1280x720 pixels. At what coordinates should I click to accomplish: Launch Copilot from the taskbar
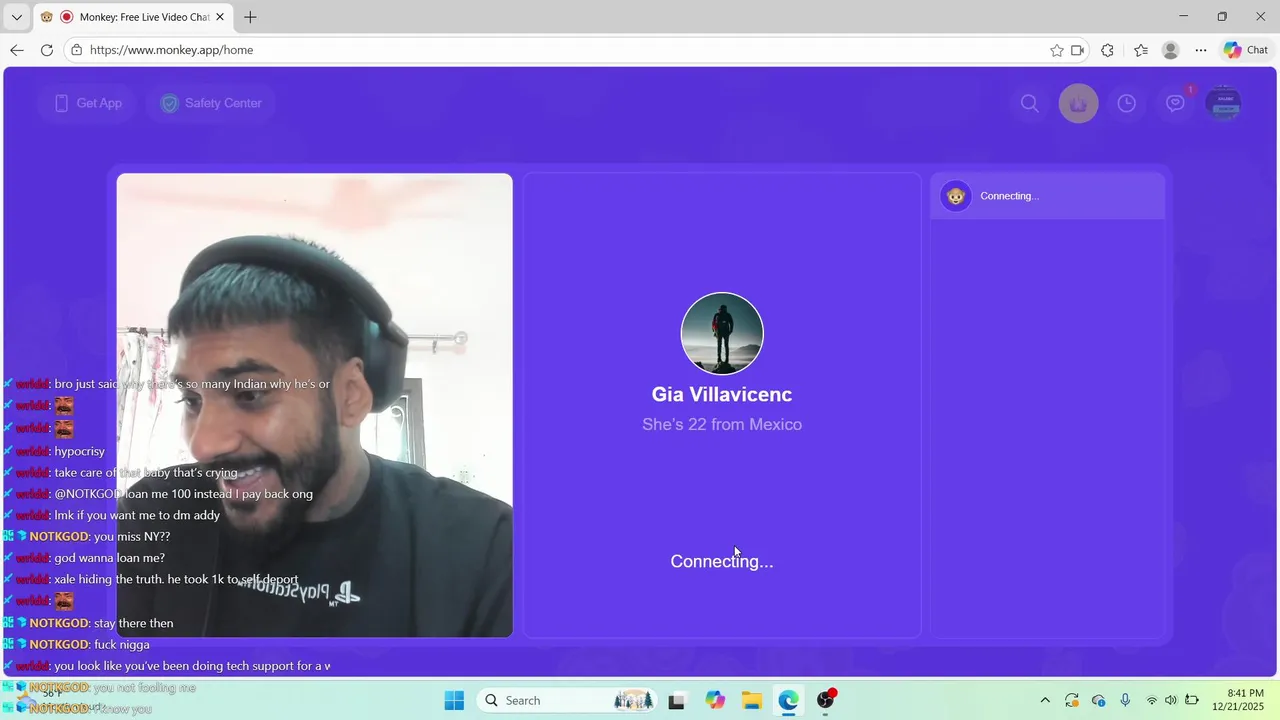715,700
